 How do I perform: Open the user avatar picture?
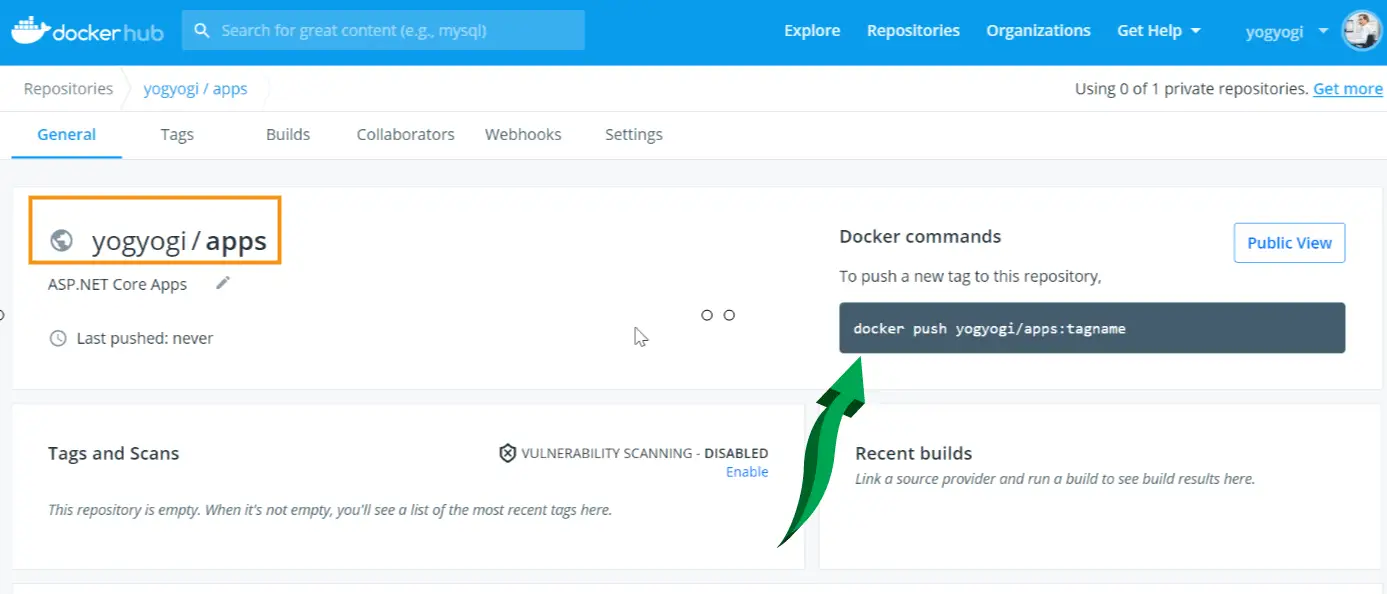pyautogui.click(x=1360, y=31)
